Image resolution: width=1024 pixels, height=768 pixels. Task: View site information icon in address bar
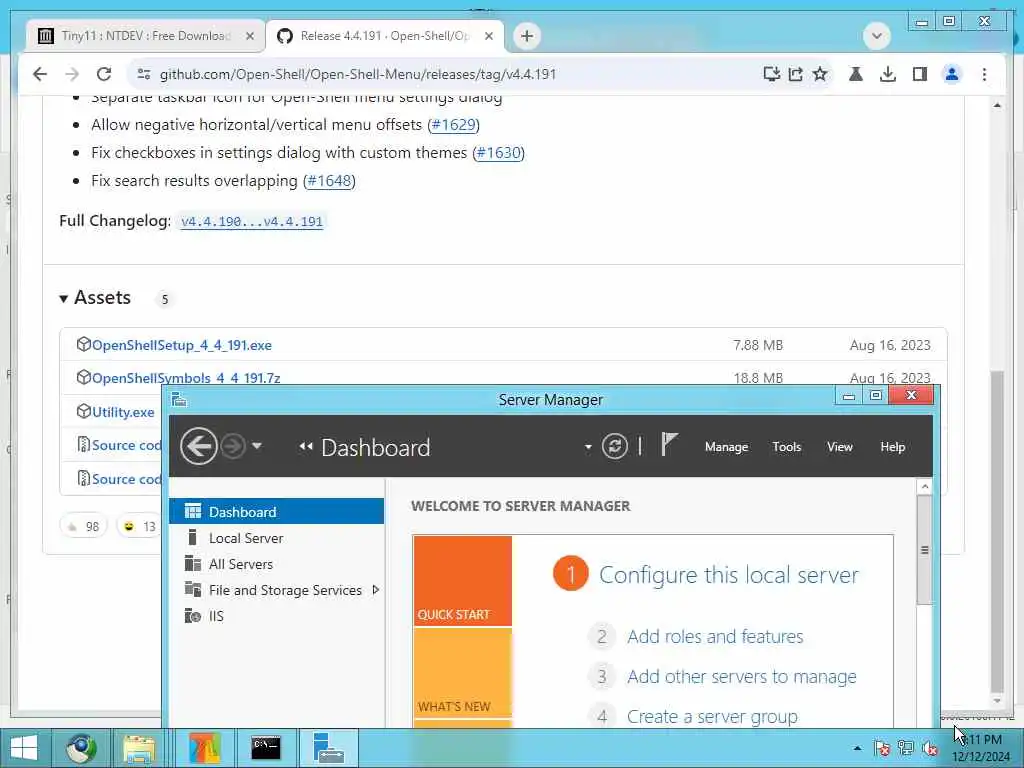(x=144, y=74)
